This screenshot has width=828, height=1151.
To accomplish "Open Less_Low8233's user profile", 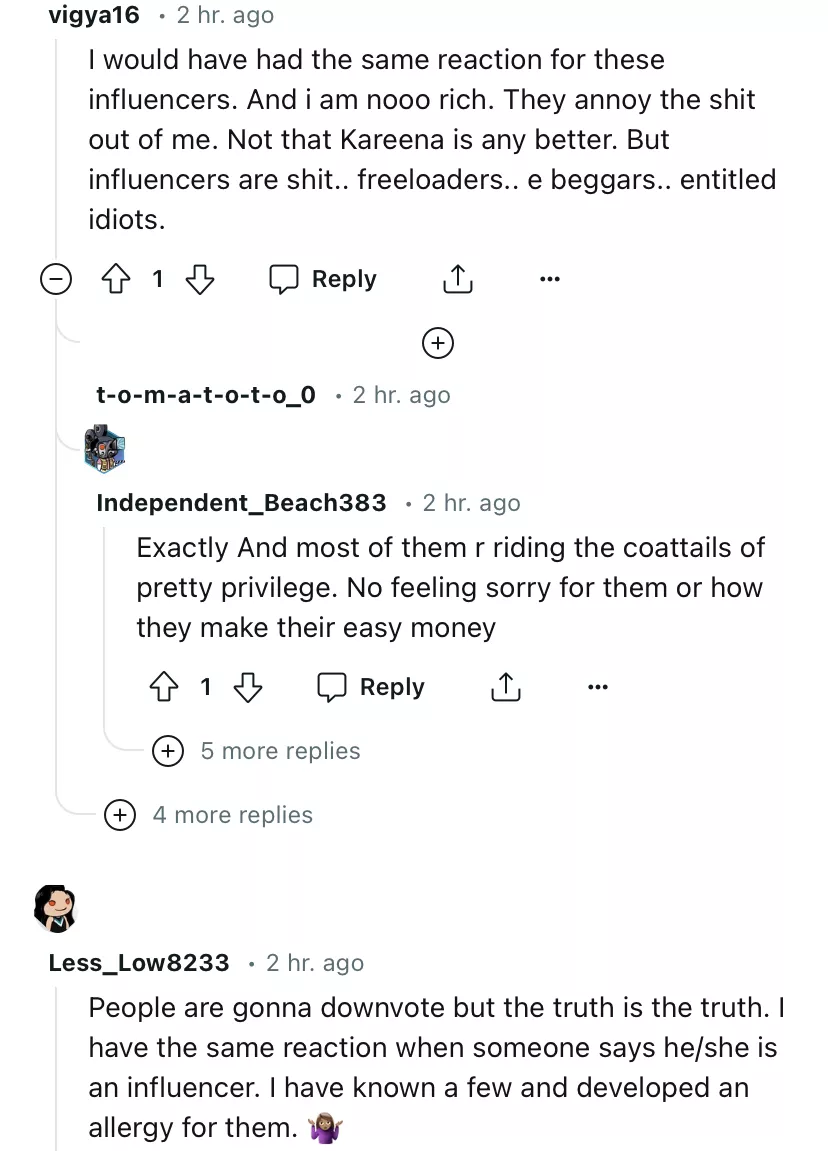I will tap(139, 963).
